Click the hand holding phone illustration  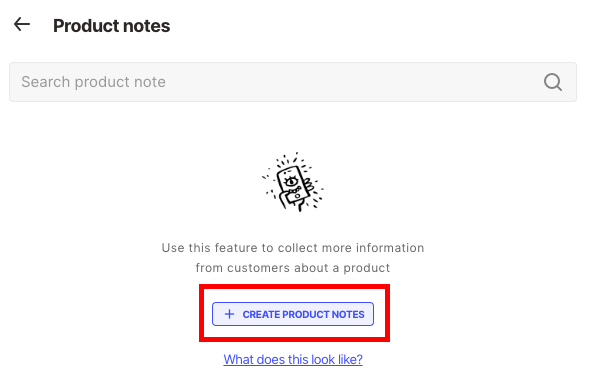click(293, 183)
